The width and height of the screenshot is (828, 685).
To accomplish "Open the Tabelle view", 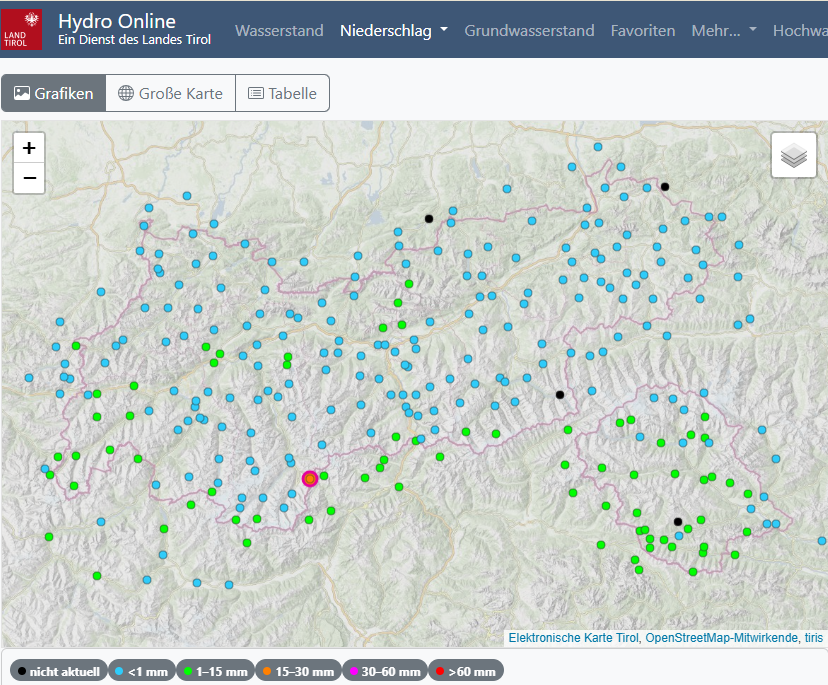I will pos(282,93).
